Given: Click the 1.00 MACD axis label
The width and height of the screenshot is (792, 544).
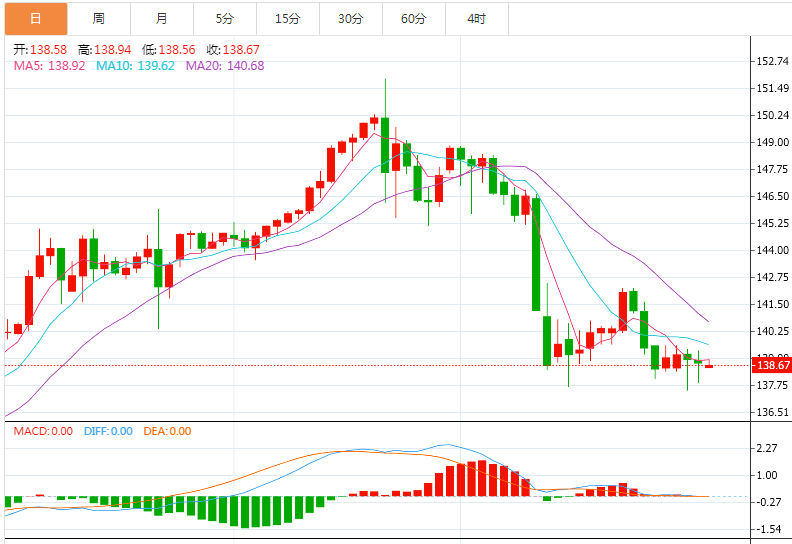Looking at the screenshot, I should pyautogui.click(x=767, y=475).
